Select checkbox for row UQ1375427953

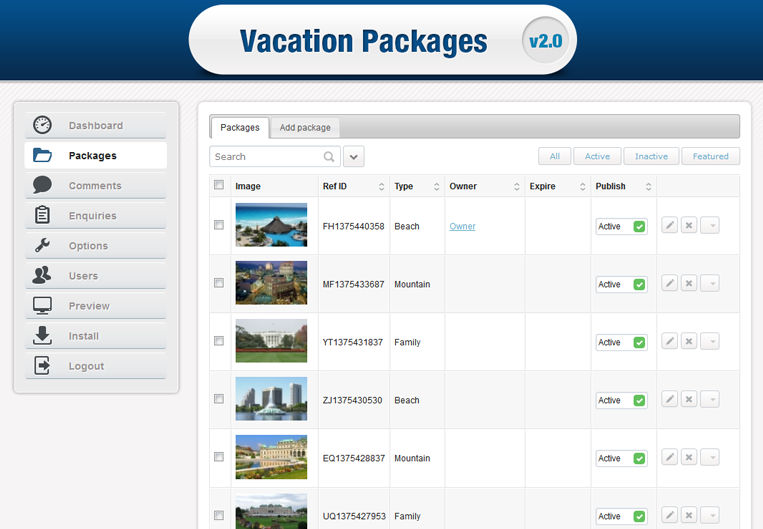pyautogui.click(x=219, y=515)
